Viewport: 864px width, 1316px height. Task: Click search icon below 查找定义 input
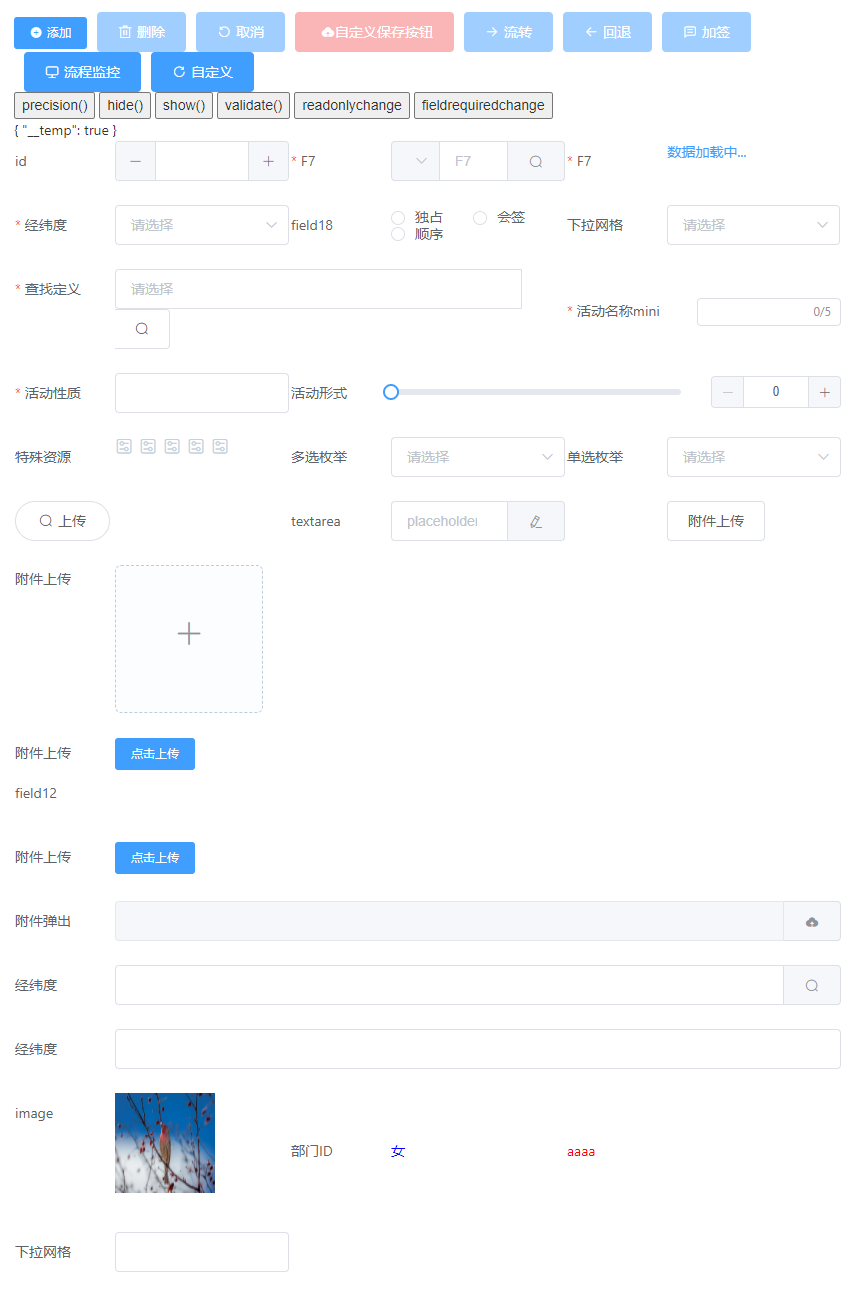142,329
